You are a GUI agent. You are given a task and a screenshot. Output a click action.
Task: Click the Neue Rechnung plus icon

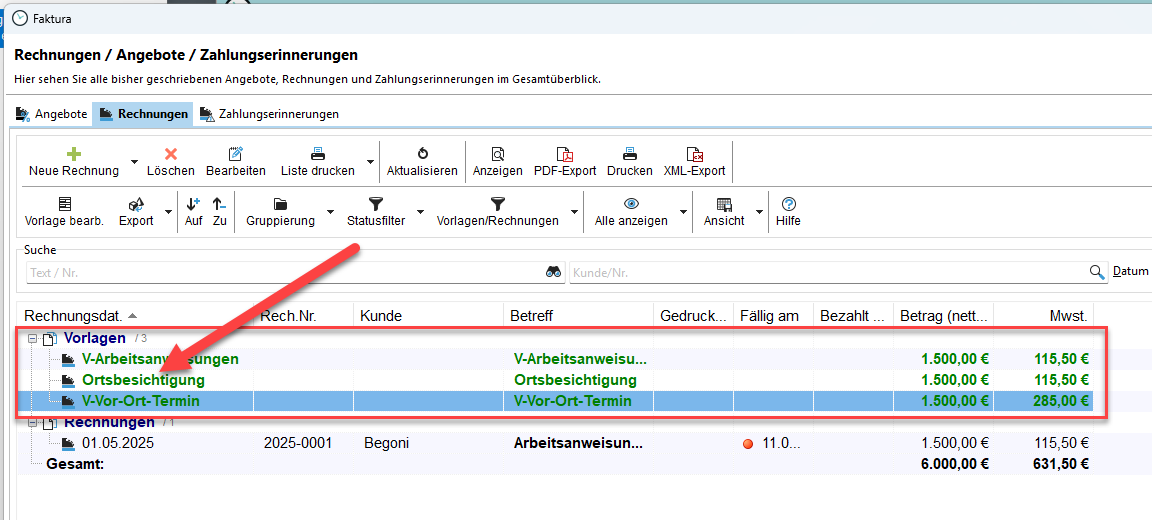click(x=73, y=154)
